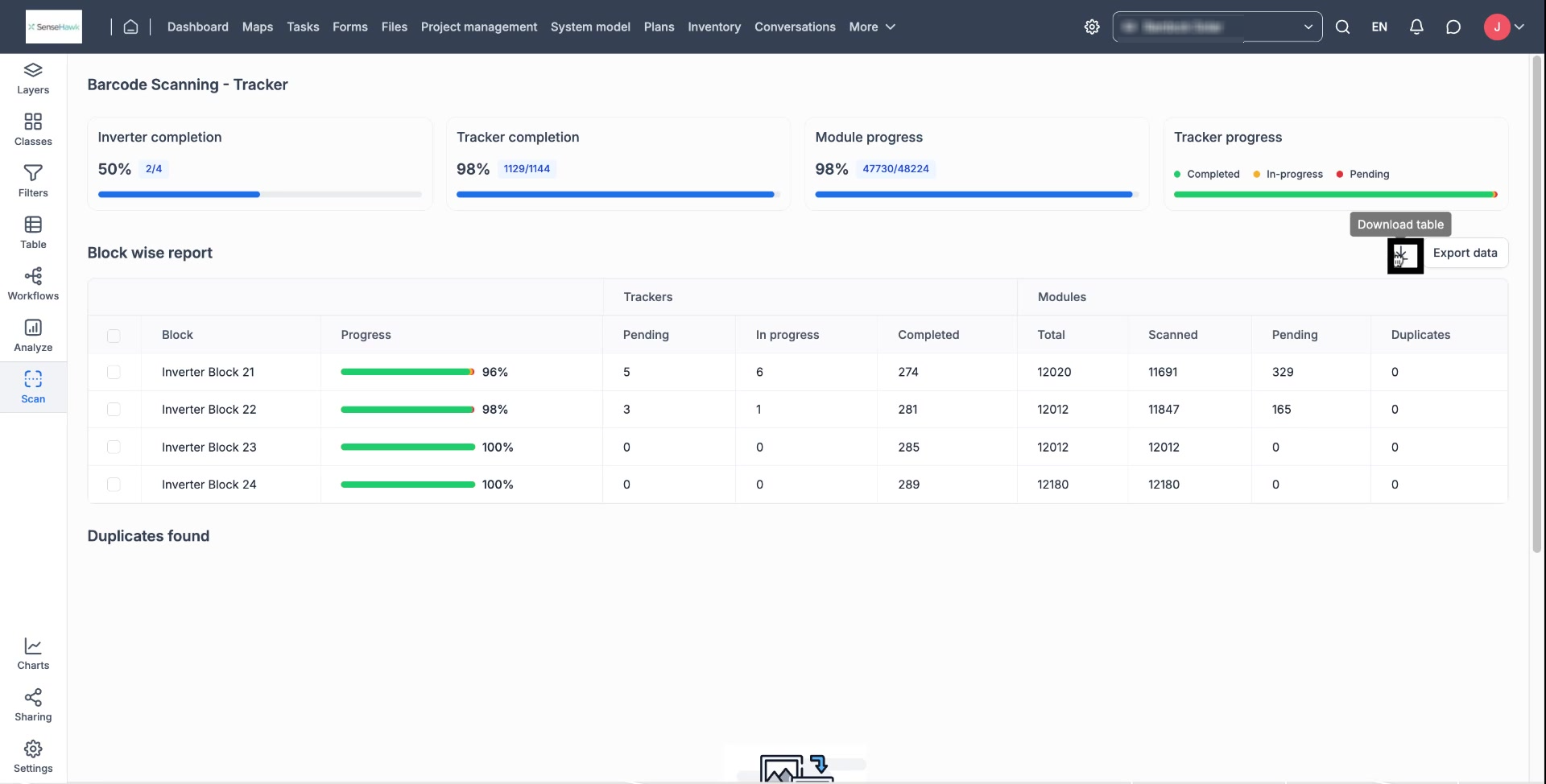Expand the user account chevron

pos(1519,27)
